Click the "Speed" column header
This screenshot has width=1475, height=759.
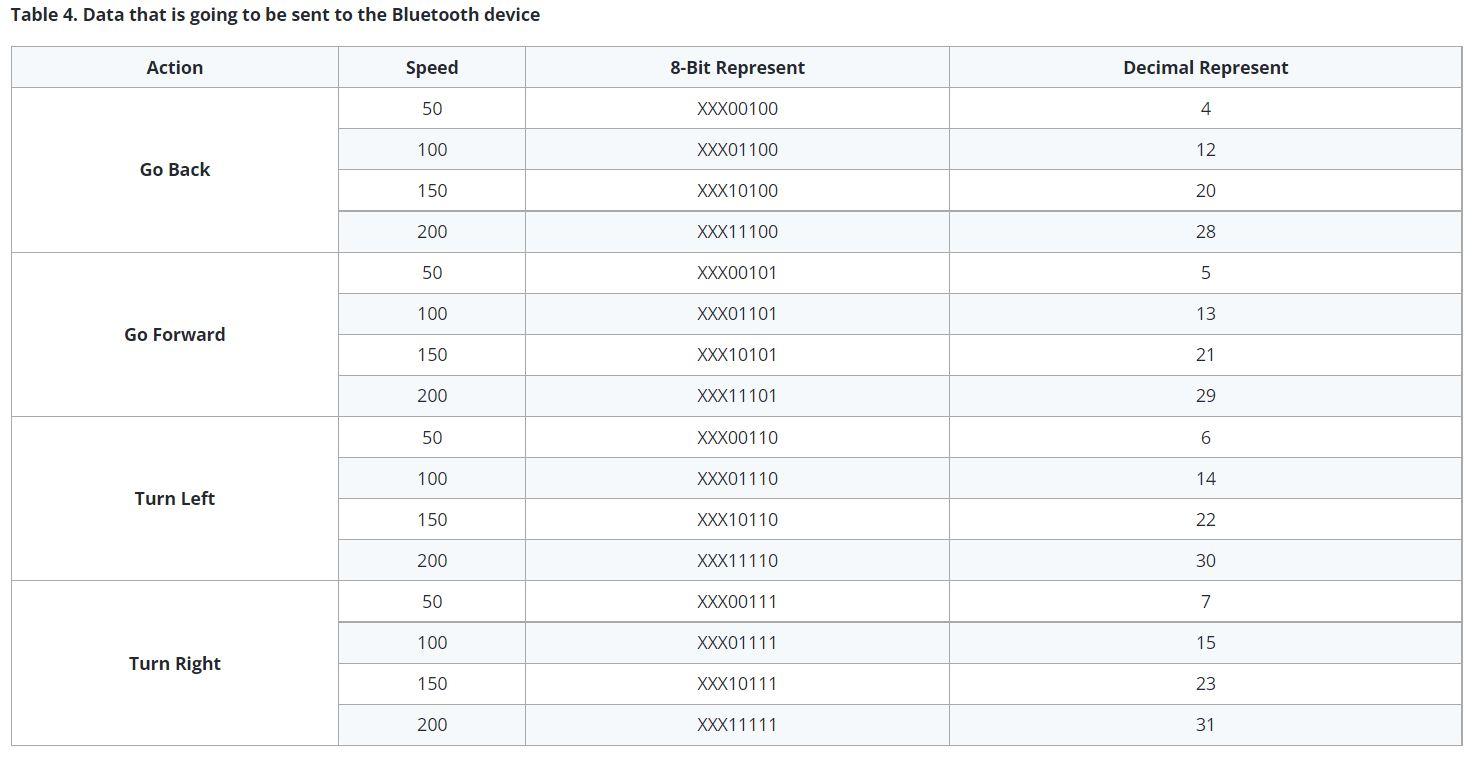click(432, 68)
